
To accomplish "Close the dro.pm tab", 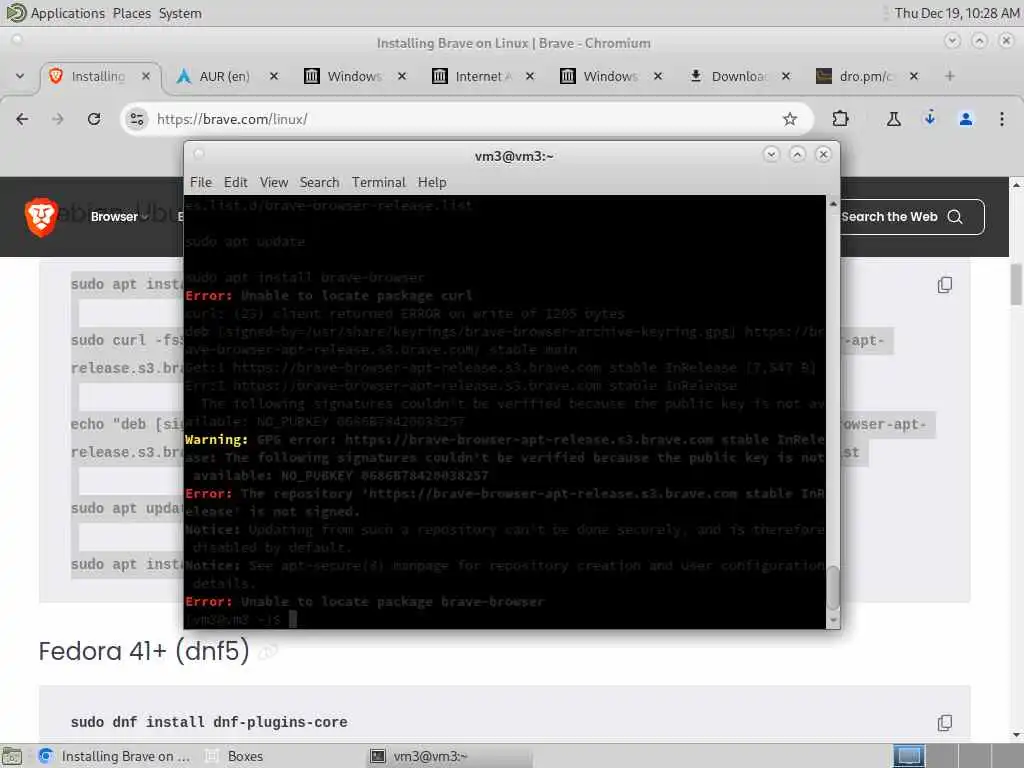I will click(914, 76).
